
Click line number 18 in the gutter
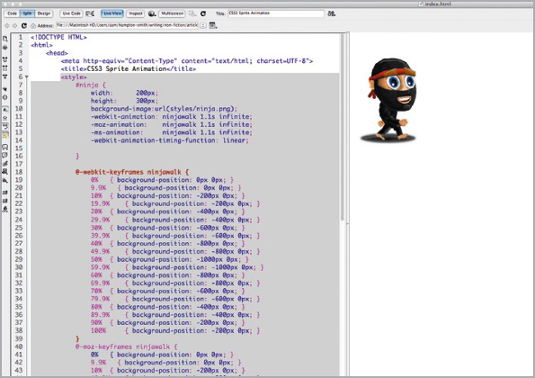coord(19,172)
